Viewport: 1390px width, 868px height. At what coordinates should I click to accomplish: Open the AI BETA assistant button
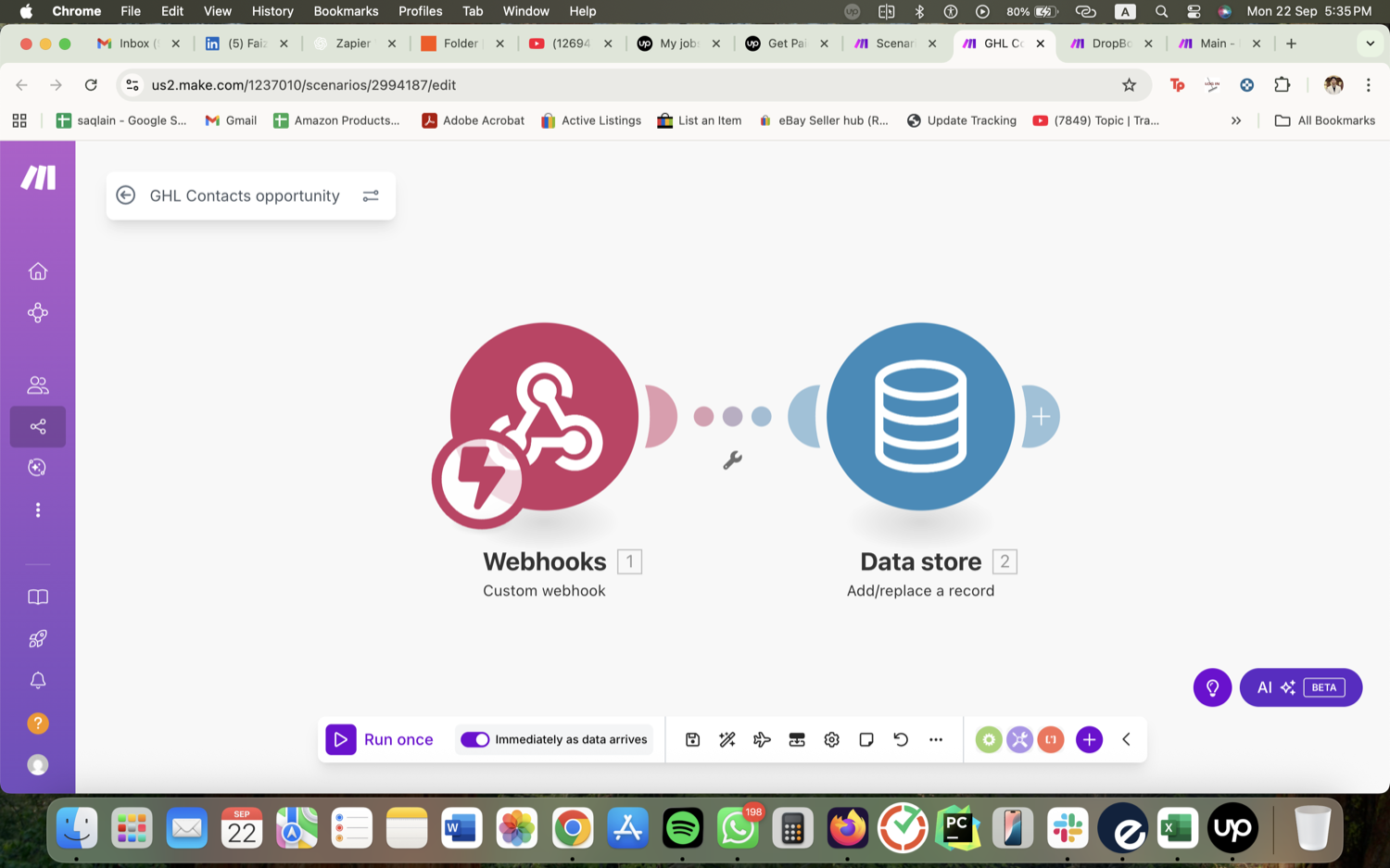pyautogui.click(x=1300, y=687)
